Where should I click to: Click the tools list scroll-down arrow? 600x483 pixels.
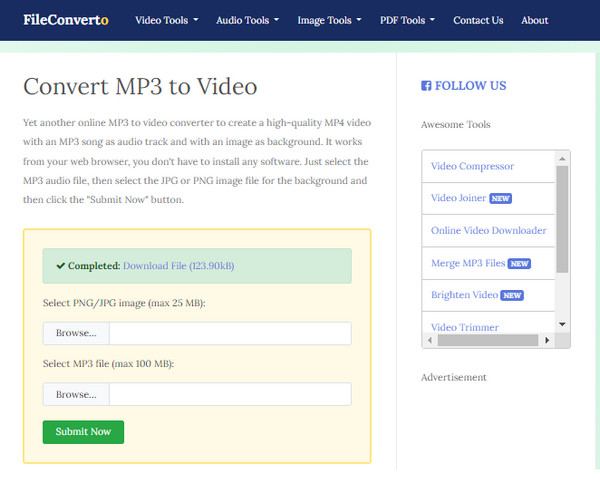562,325
